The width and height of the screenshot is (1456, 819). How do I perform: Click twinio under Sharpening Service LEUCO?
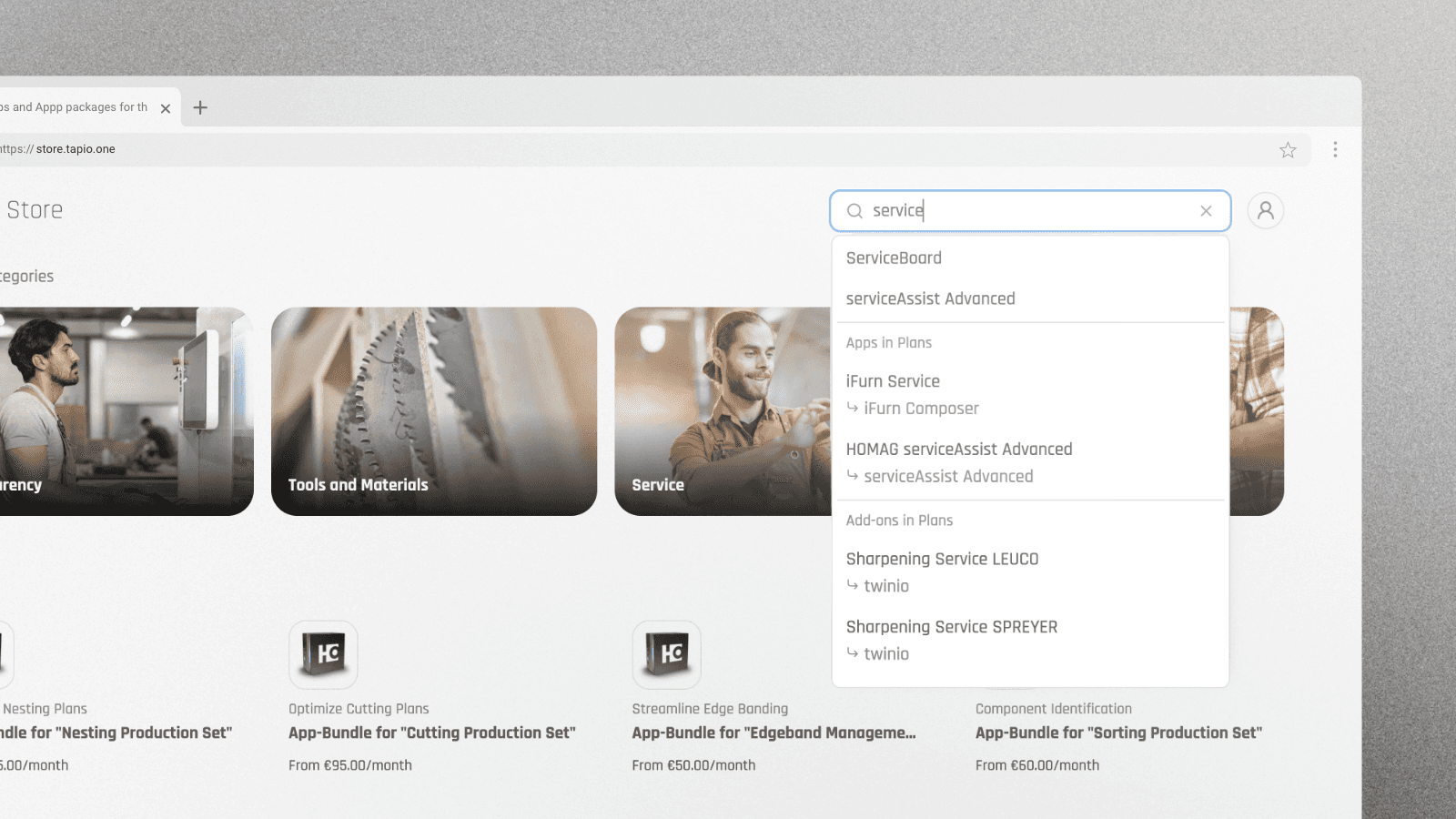point(886,586)
